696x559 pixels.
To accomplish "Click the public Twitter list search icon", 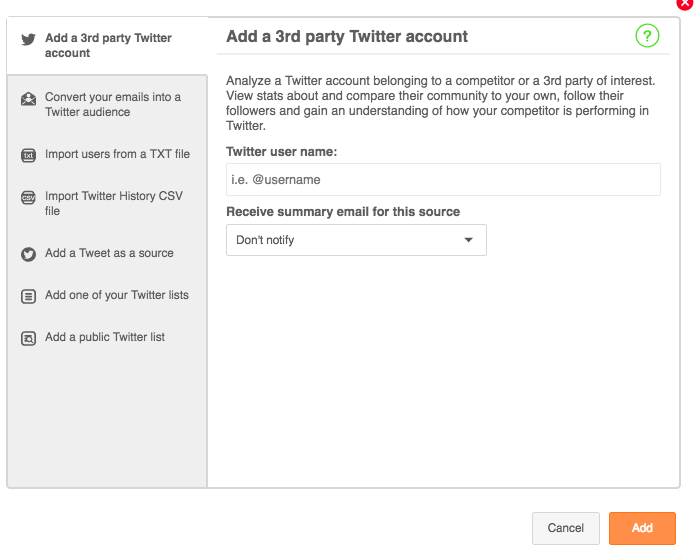I will click(28, 338).
